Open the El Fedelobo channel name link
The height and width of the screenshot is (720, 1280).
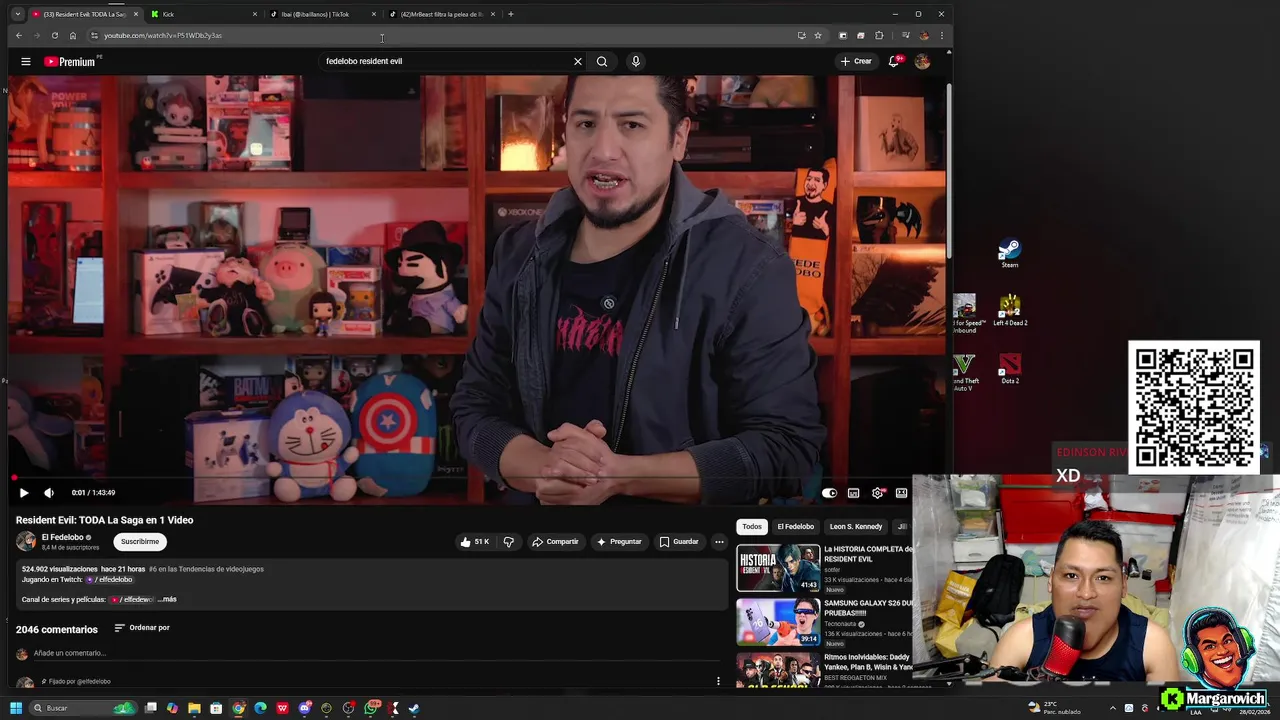(62, 537)
